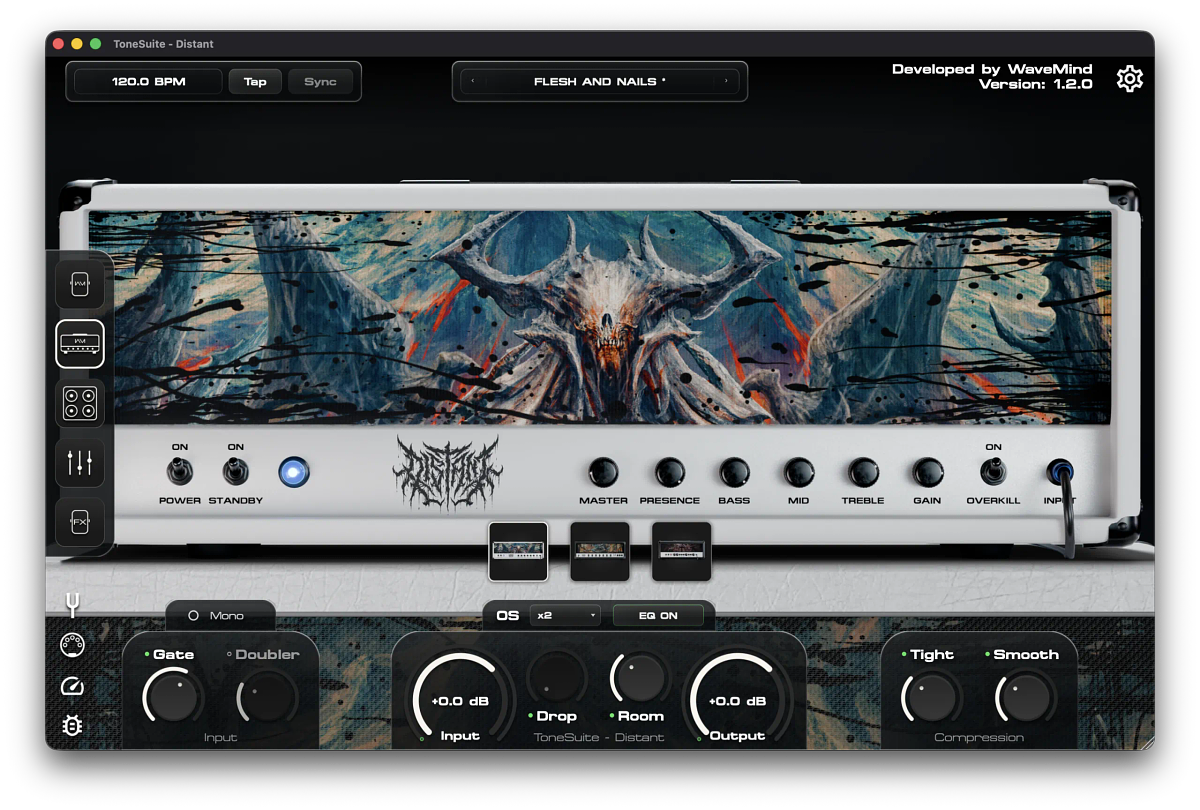
Task: Select the second amp model thumbnail
Action: (600, 551)
